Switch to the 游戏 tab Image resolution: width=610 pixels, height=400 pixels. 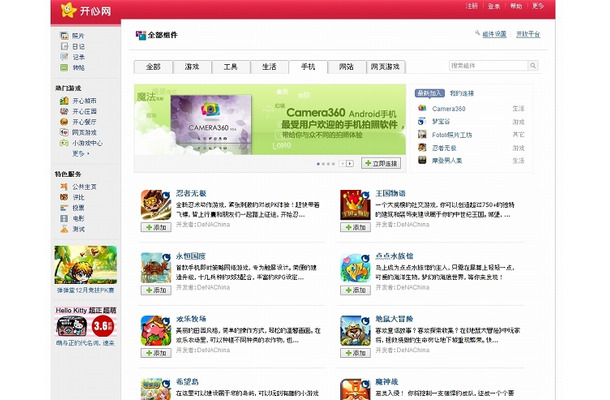[x=192, y=67]
